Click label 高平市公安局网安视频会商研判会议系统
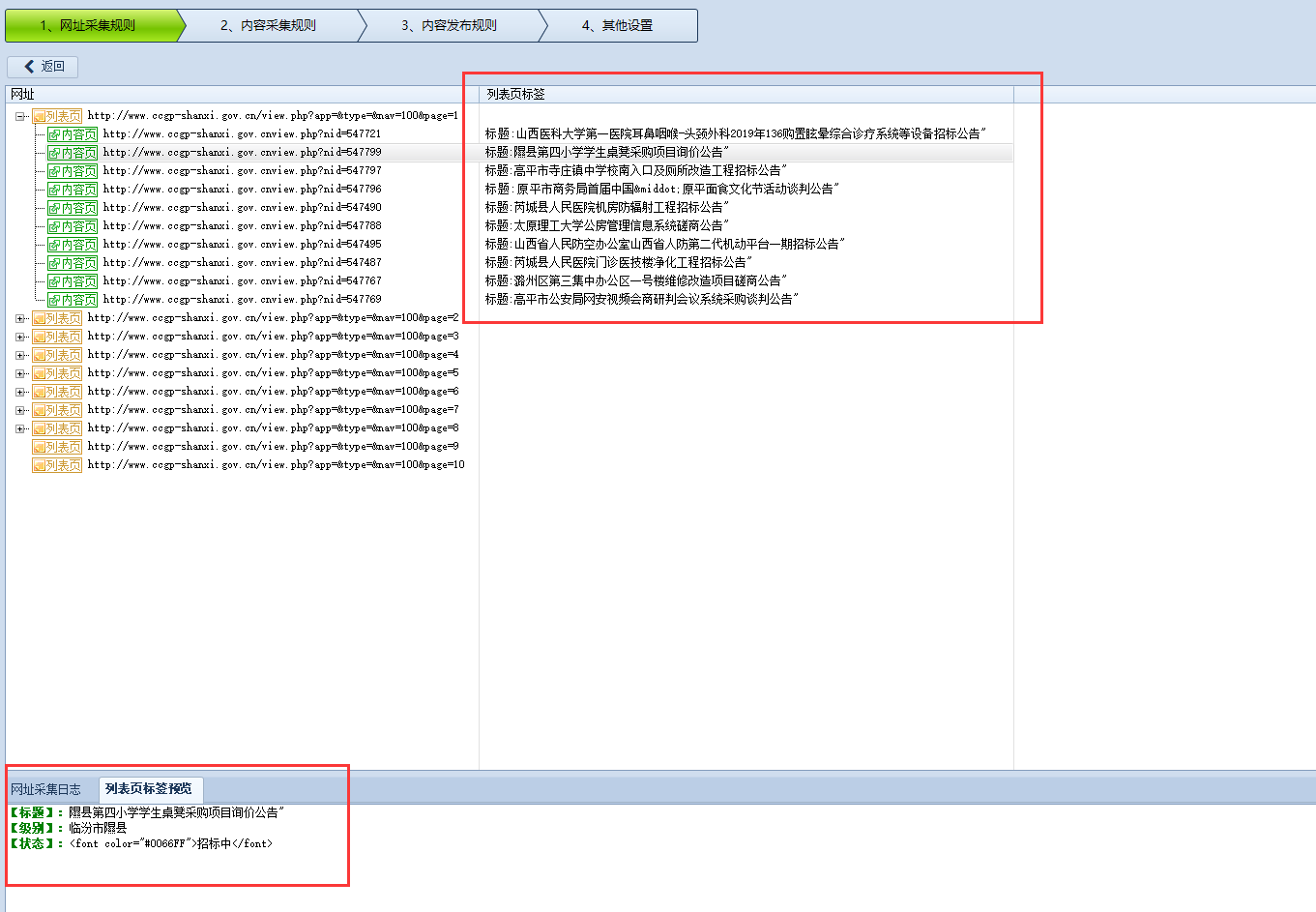Image resolution: width=1316 pixels, height=912 pixels. point(641,300)
